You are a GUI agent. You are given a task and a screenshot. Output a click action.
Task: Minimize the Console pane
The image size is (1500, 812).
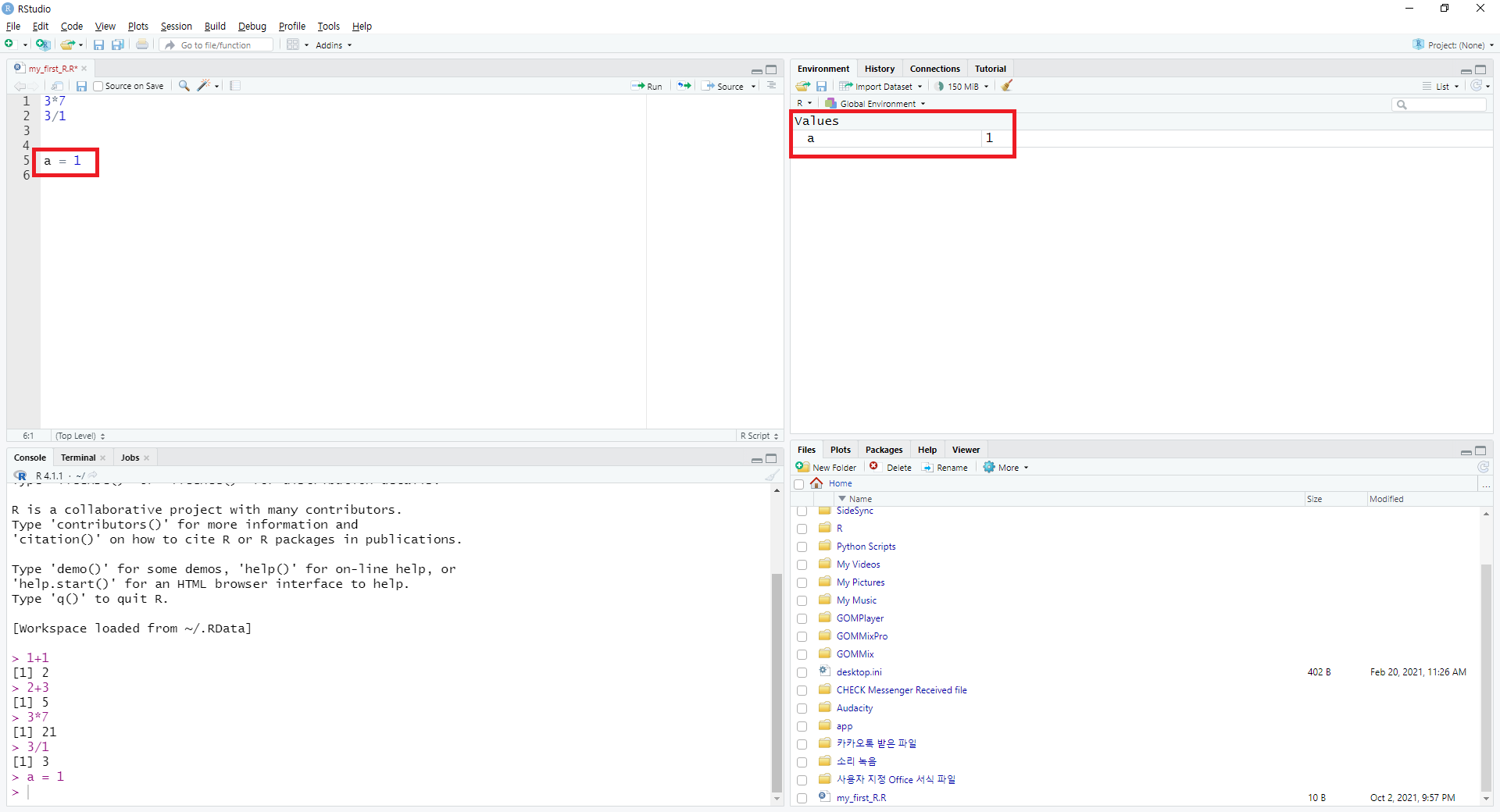756,459
